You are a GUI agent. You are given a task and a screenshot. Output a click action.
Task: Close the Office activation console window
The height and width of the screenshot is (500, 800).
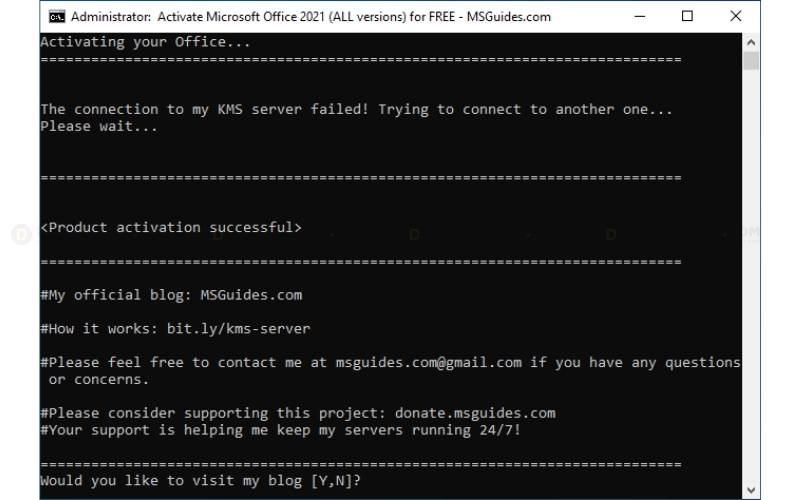[735, 16]
